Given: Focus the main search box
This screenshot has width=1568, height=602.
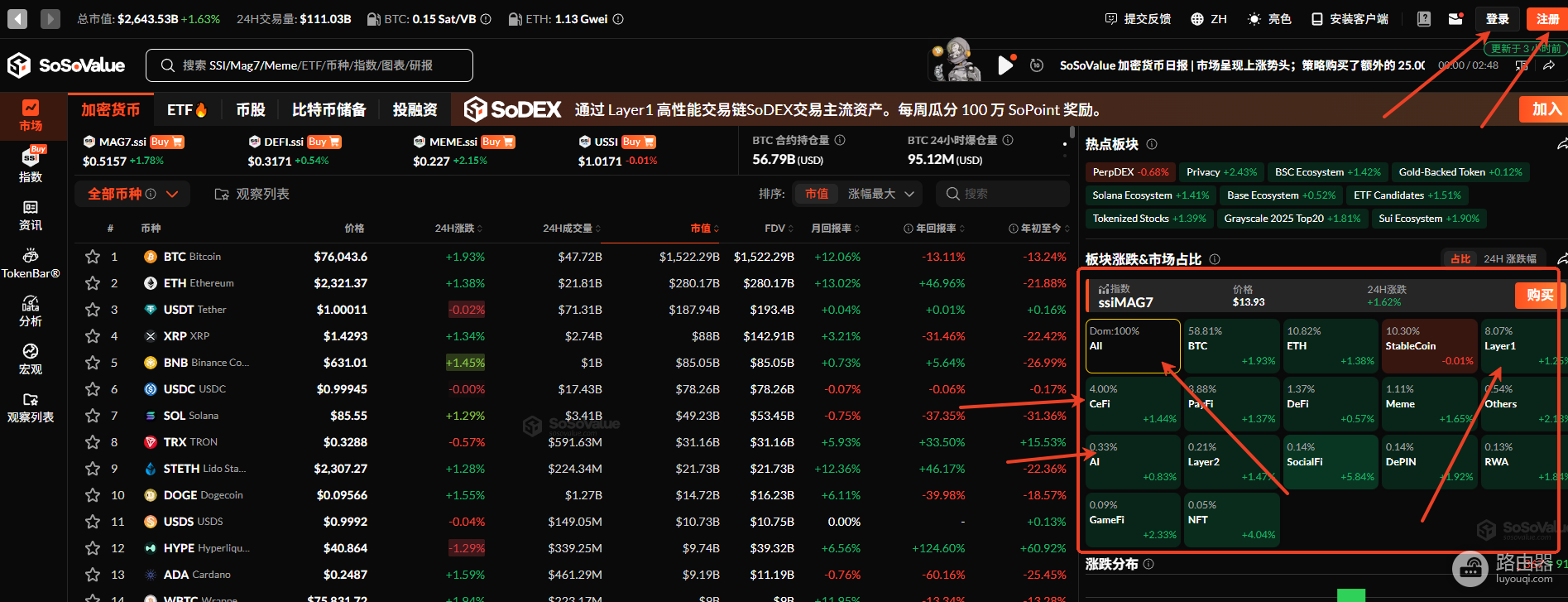Looking at the screenshot, I should point(309,65).
